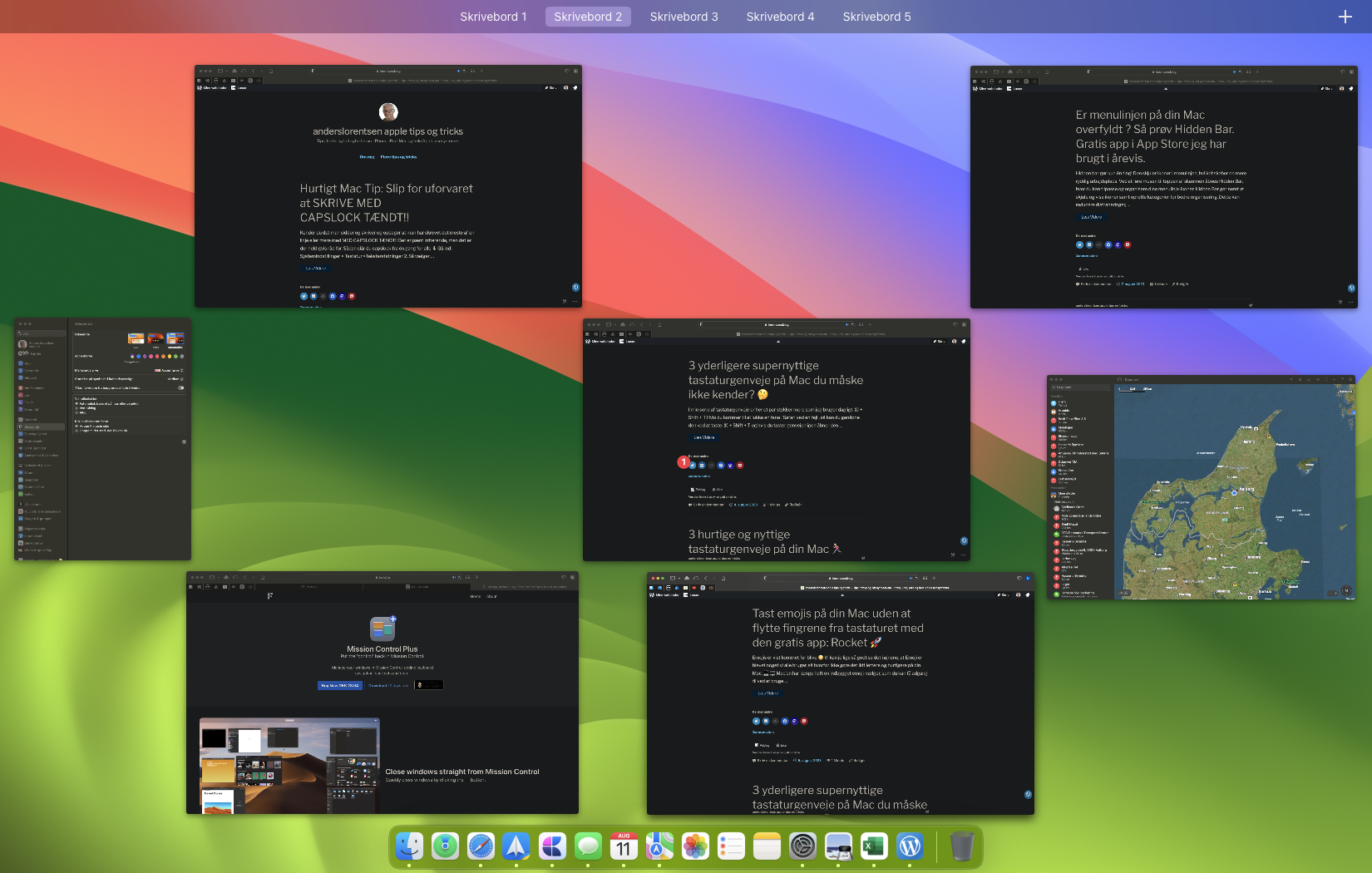
Task: Launch Microsoft Excel from the Dock
Action: pyautogui.click(x=874, y=846)
